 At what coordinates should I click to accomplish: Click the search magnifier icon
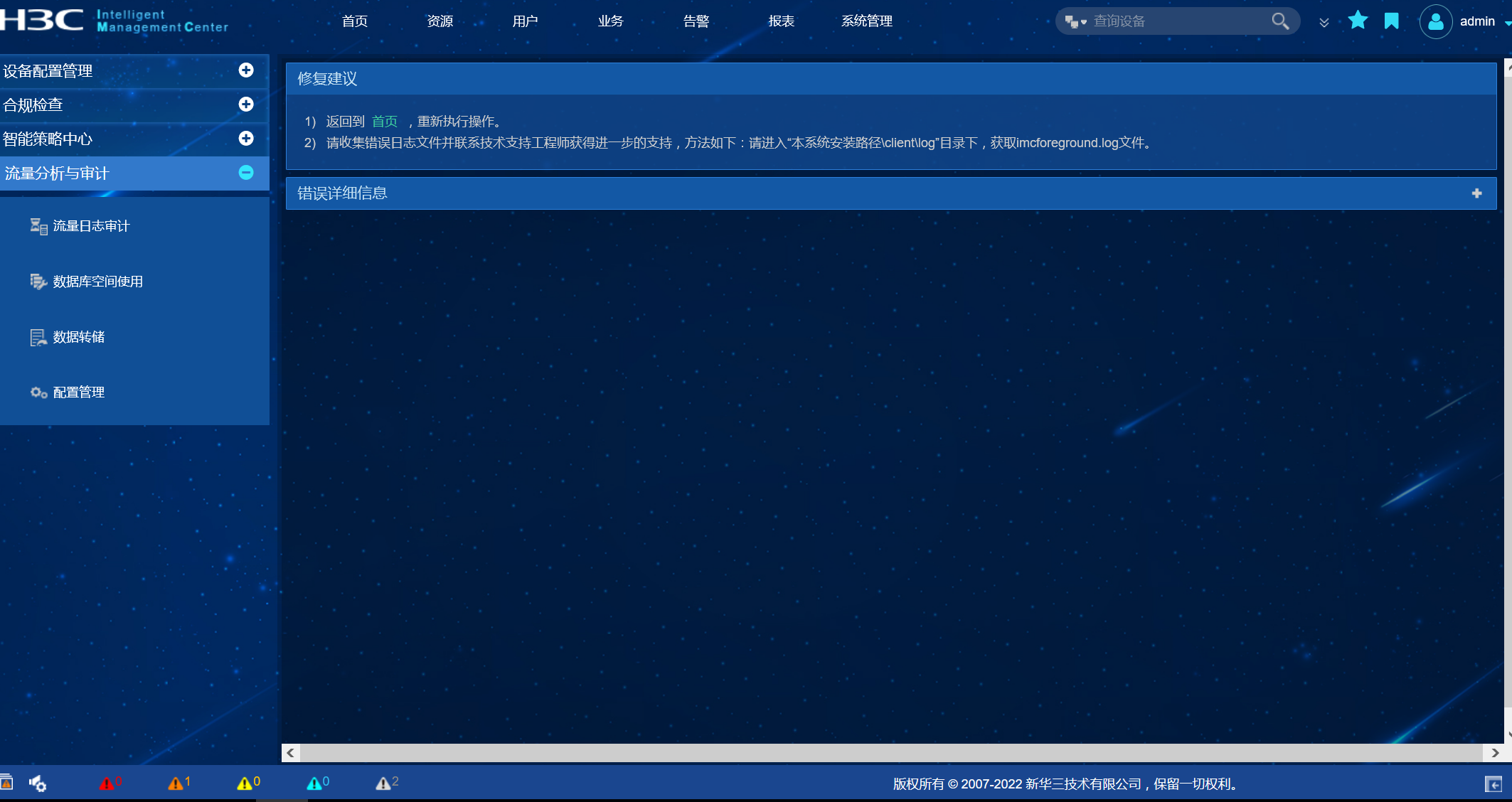coord(1280,21)
